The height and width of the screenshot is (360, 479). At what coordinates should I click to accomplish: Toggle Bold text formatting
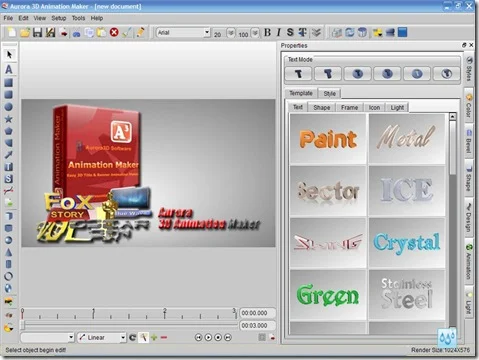(x=267, y=32)
